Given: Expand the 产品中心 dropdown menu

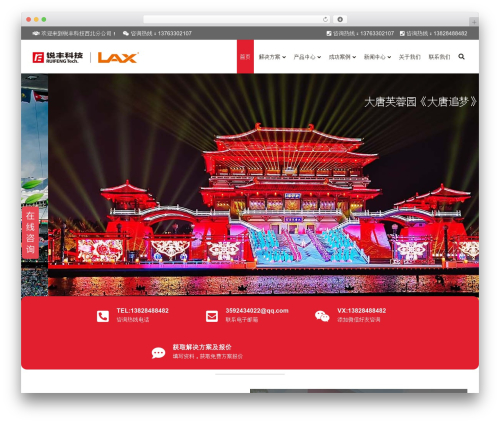Looking at the screenshot, I should pos(307,57).
